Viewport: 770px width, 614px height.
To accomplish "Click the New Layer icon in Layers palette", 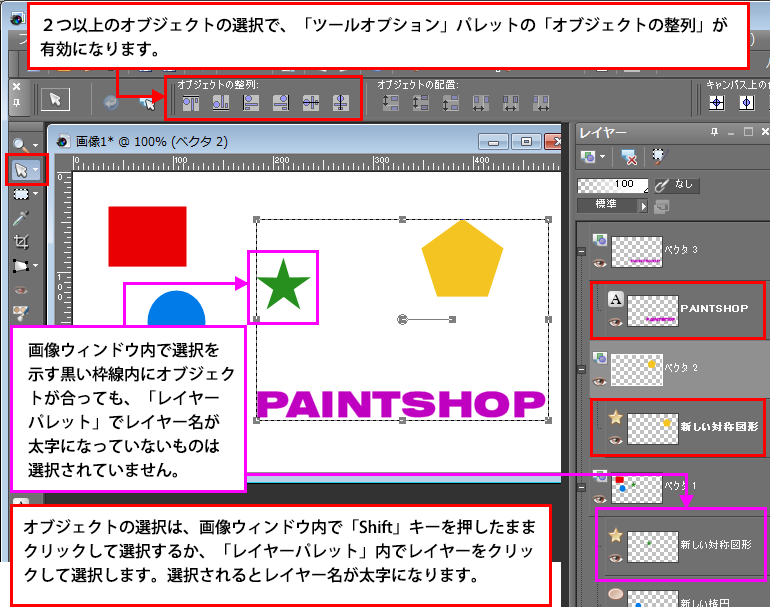I will coord(588,157).
